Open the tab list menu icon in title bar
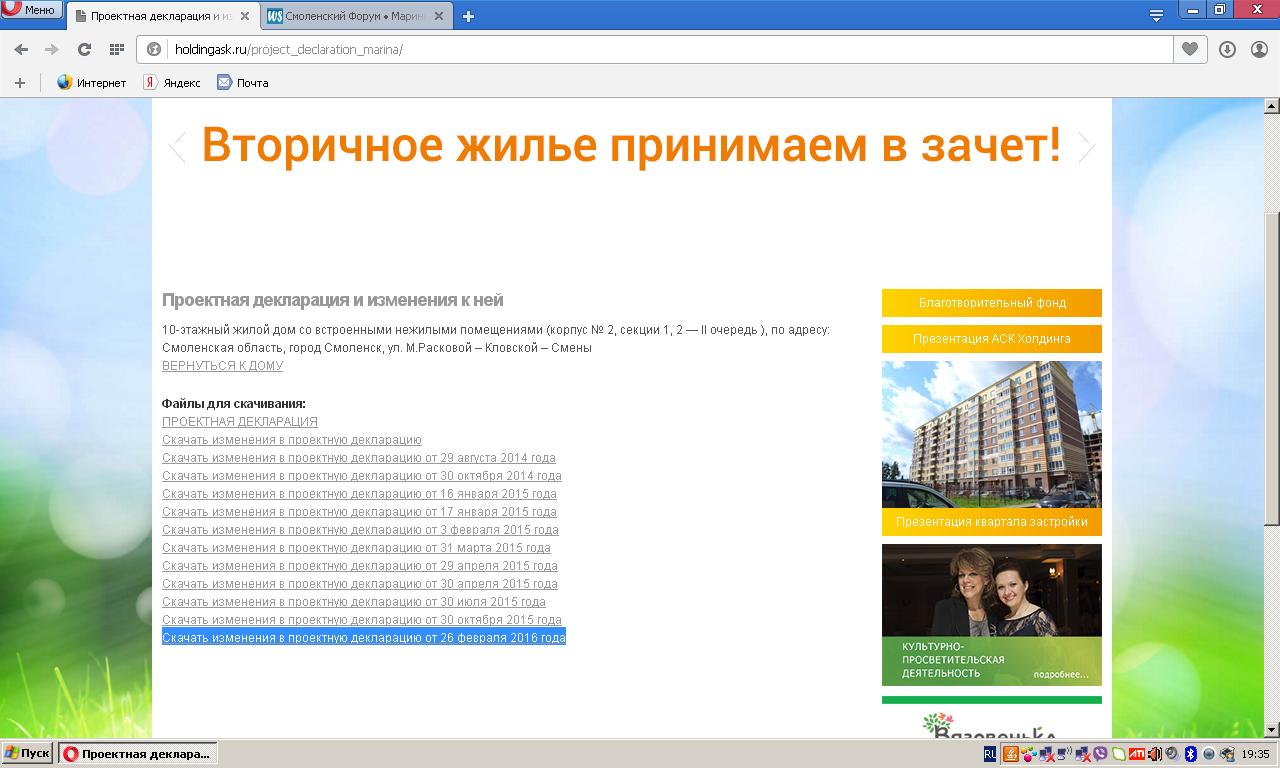 point(1156,14)
